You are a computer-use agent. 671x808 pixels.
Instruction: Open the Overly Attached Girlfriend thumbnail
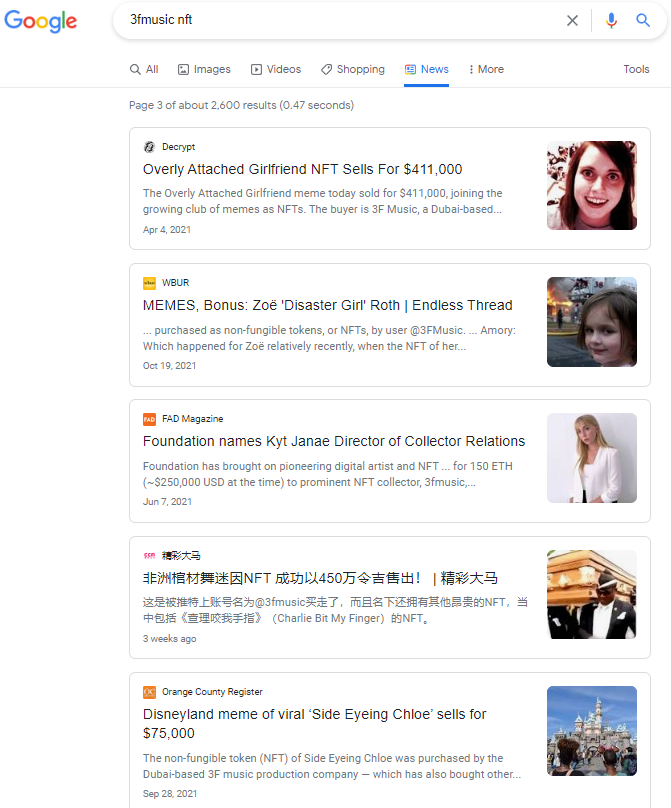point(592,186)
